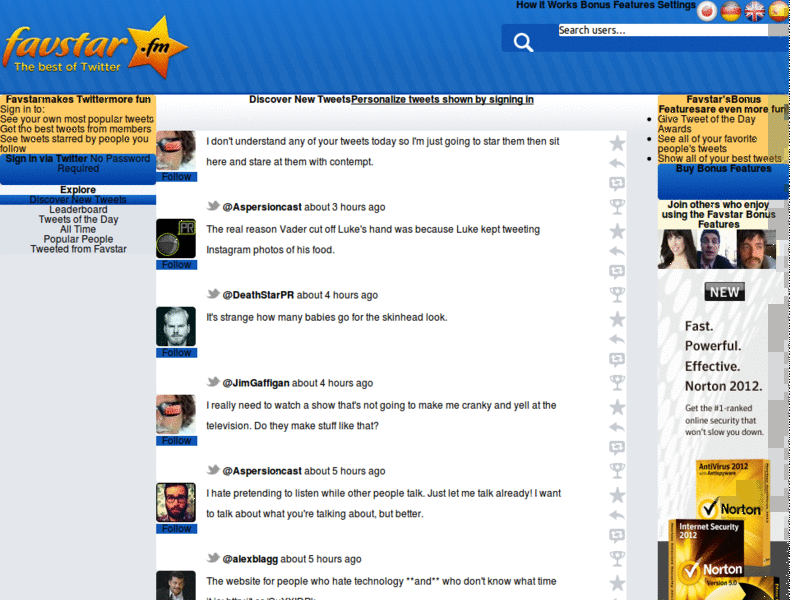
Task: Star the 'pretending to listen' tweet
Action: (617, 495)
